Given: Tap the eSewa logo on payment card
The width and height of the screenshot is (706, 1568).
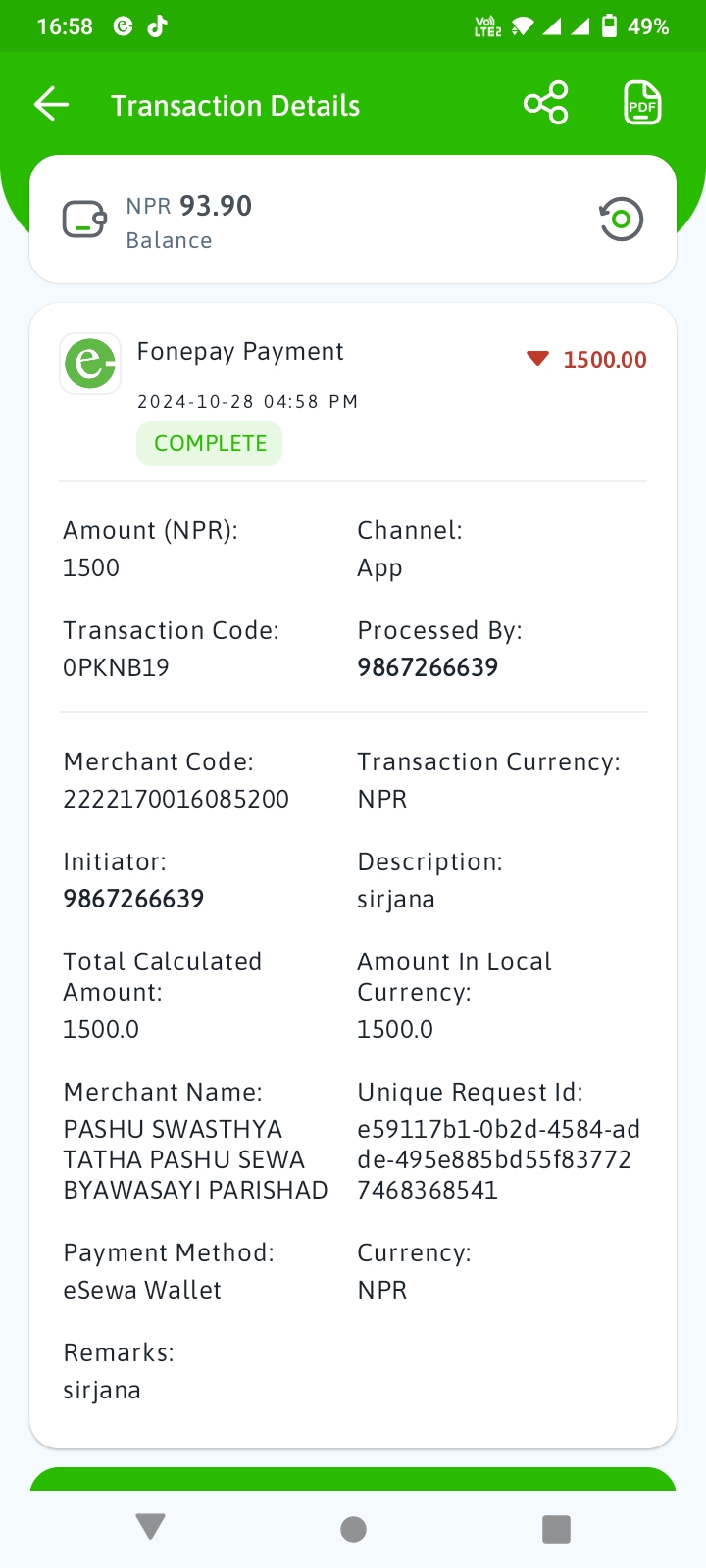Looking at the screenshot, I should tap(90, 364).
